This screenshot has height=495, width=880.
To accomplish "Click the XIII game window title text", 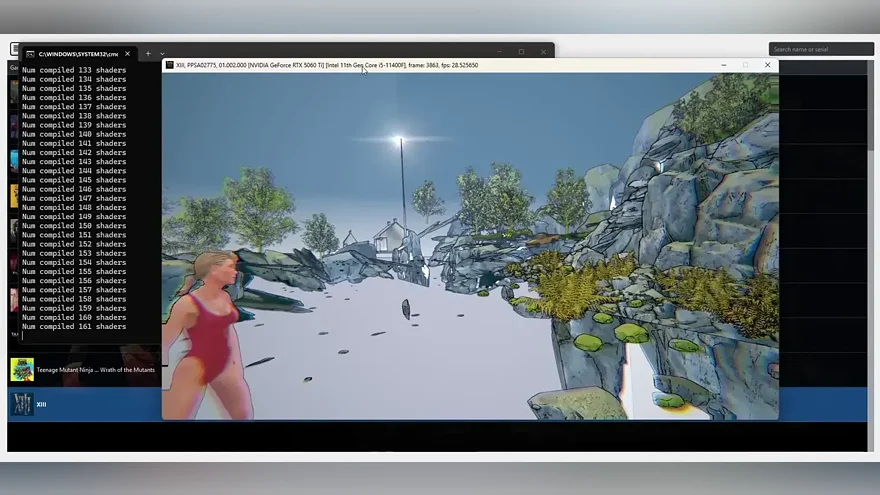I will pyautogui.click(x=327, y=65).
